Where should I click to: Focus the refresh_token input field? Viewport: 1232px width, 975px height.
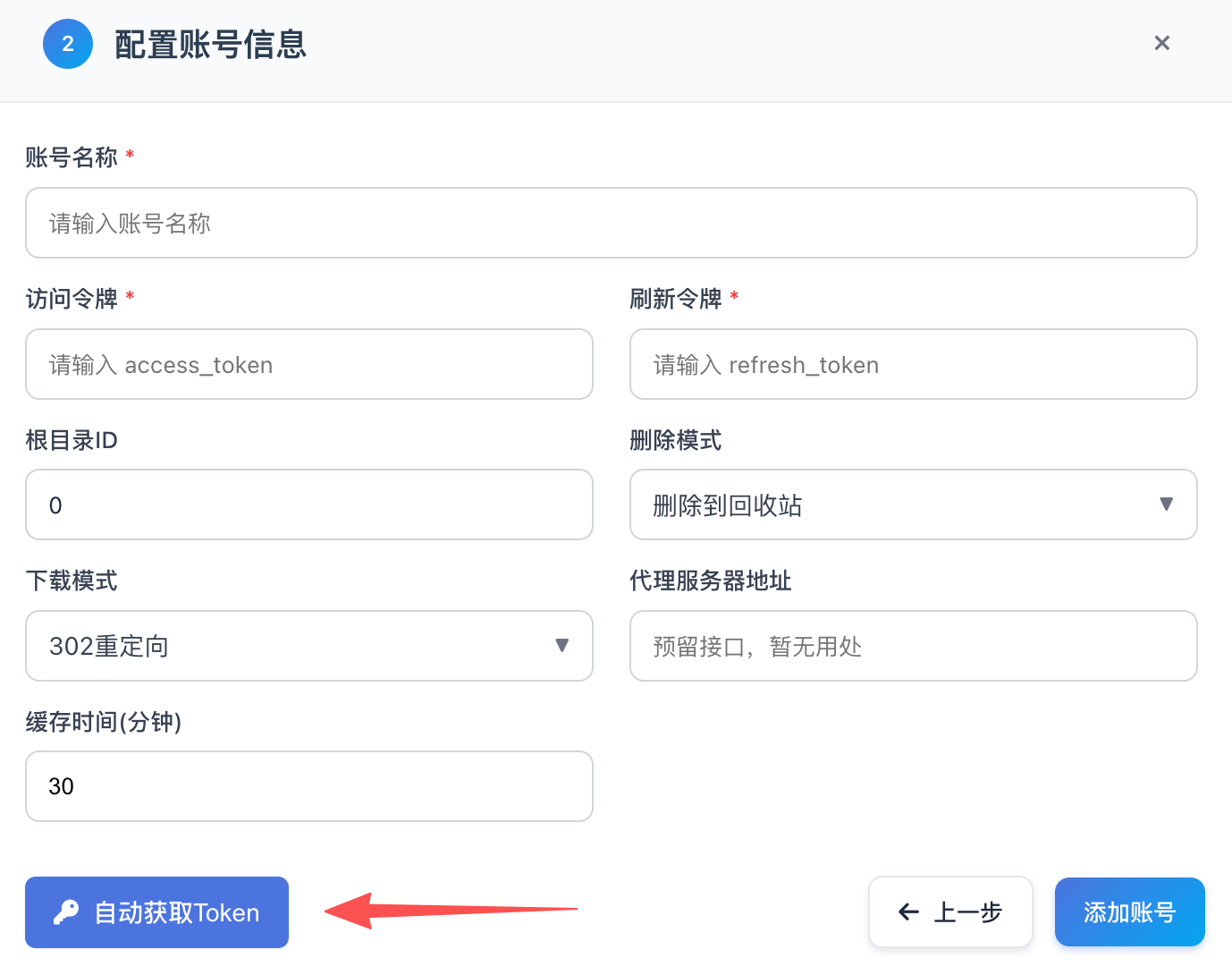pos(914,364)
